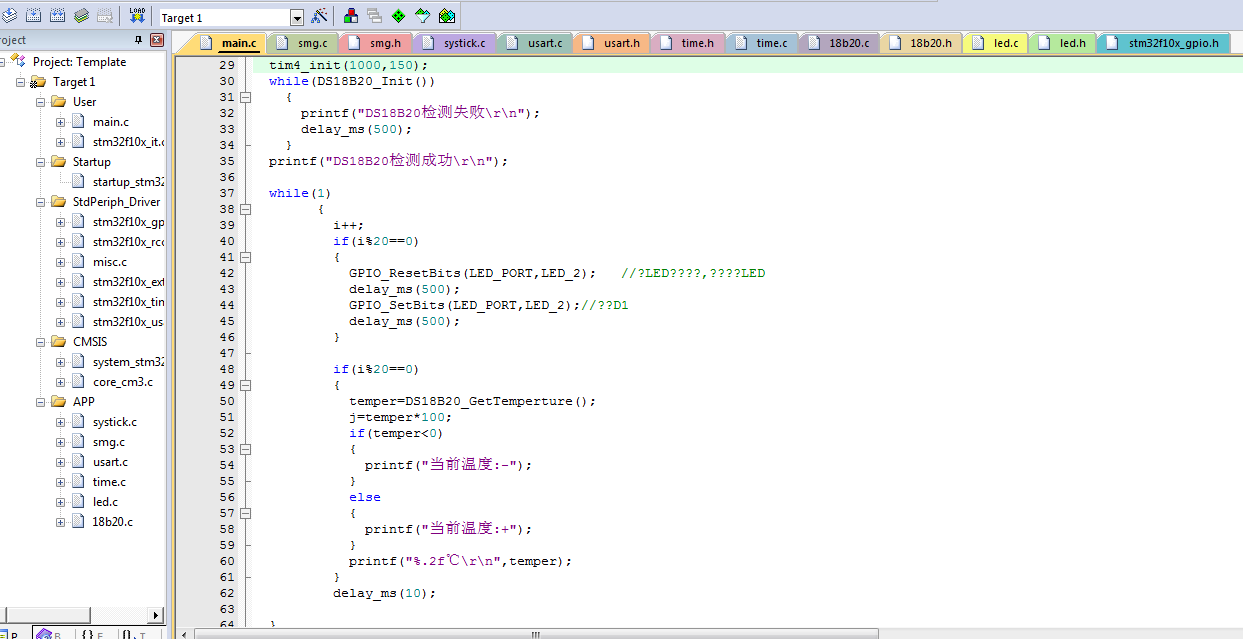
Task: Select stm32f10x_it.c in the User group
Action: [128, 142]
